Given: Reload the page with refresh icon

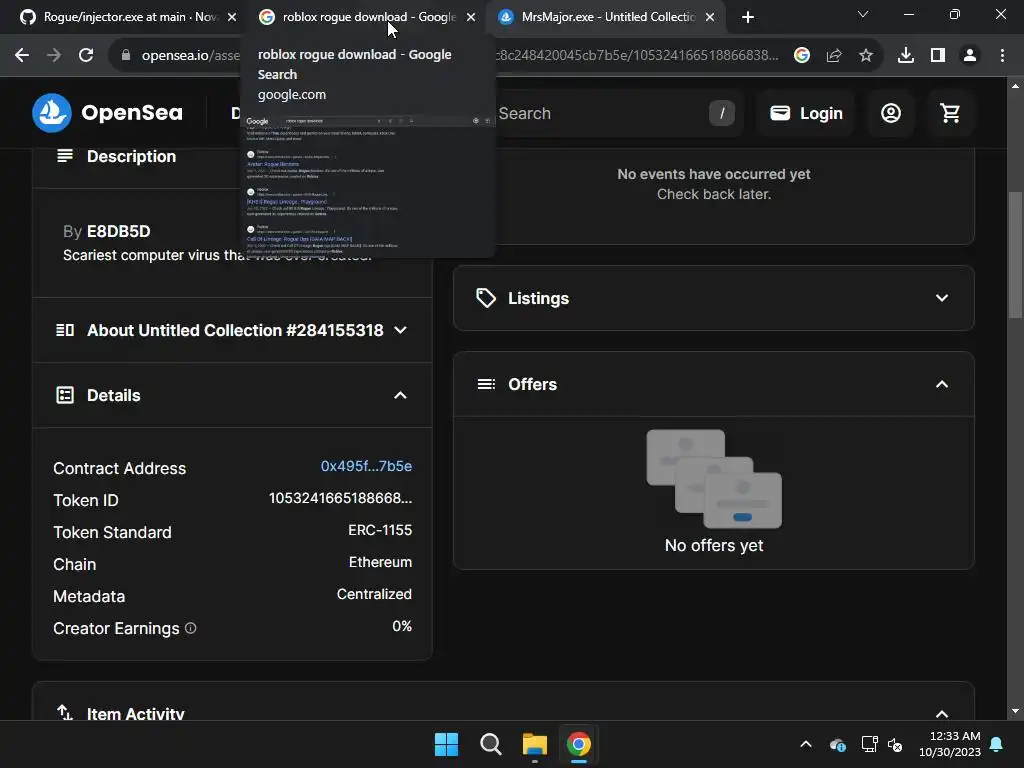Looking at the screenshot, I should coord(86,56).
